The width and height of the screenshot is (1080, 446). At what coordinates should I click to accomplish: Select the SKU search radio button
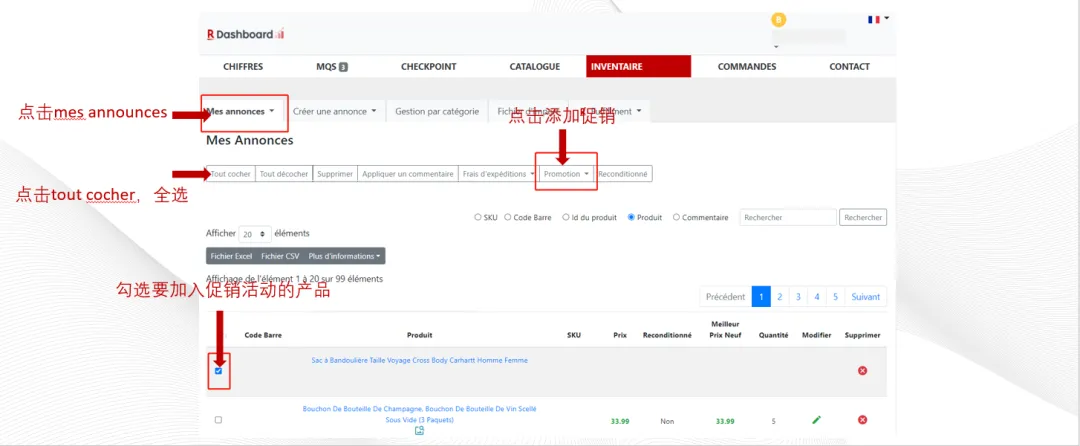(478, 217)
